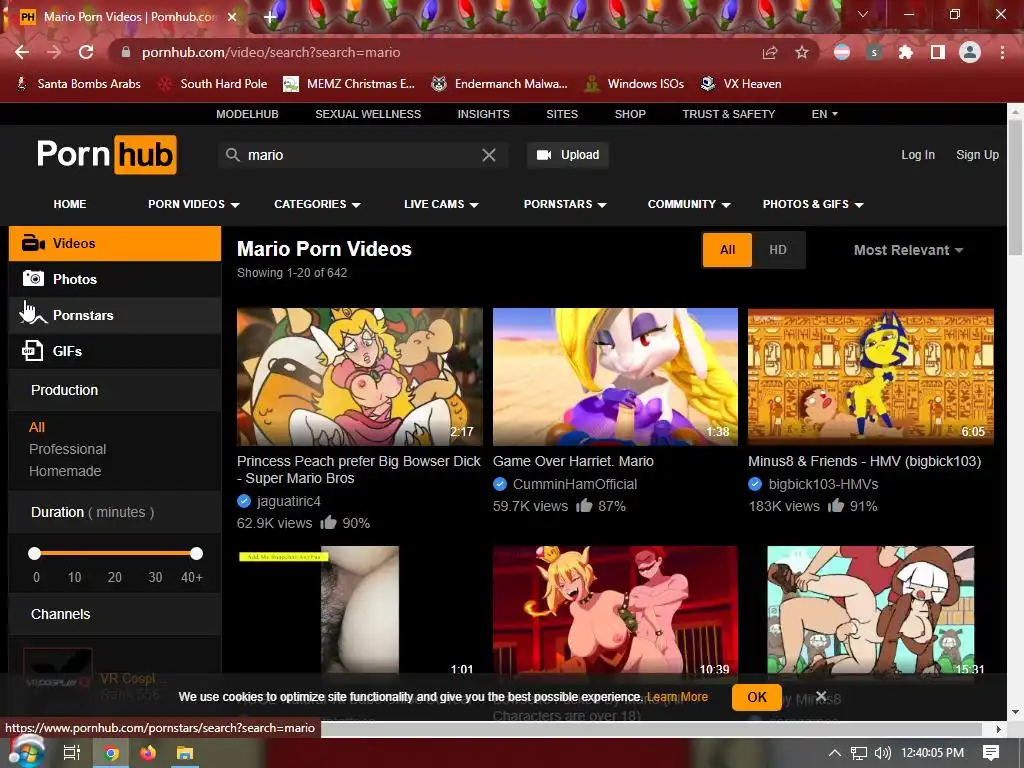Image resolution: width=1024 pixels, height=768 pixels.
Task: Open the notification center icon
Action: click(991, 753)
